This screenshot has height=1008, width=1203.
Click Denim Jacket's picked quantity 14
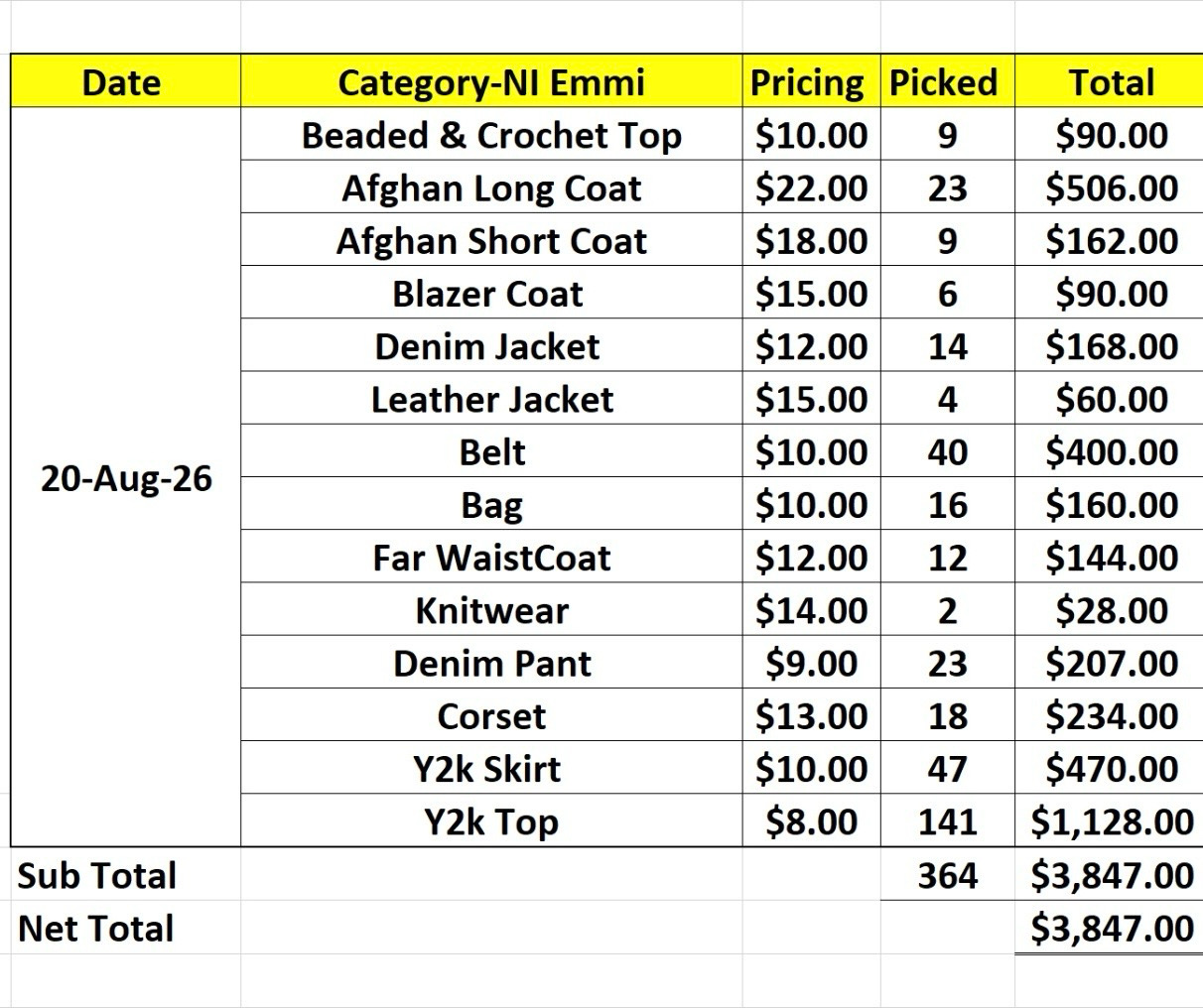click(947, 345)
